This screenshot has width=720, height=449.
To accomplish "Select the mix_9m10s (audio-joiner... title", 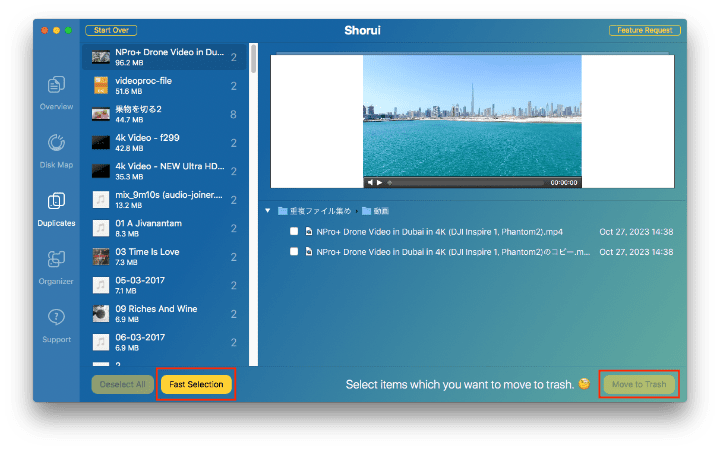I will click(x=169, y=195).
